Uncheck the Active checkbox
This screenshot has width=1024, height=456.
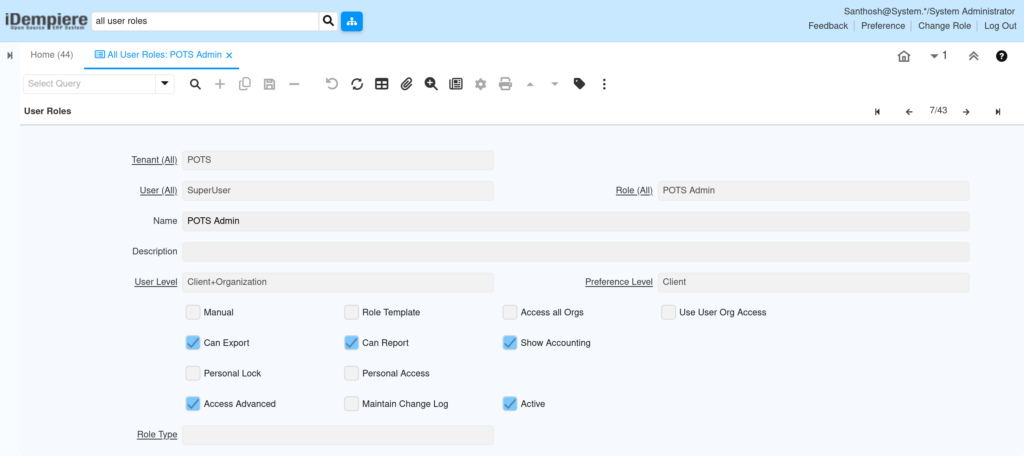pos(510,404)
